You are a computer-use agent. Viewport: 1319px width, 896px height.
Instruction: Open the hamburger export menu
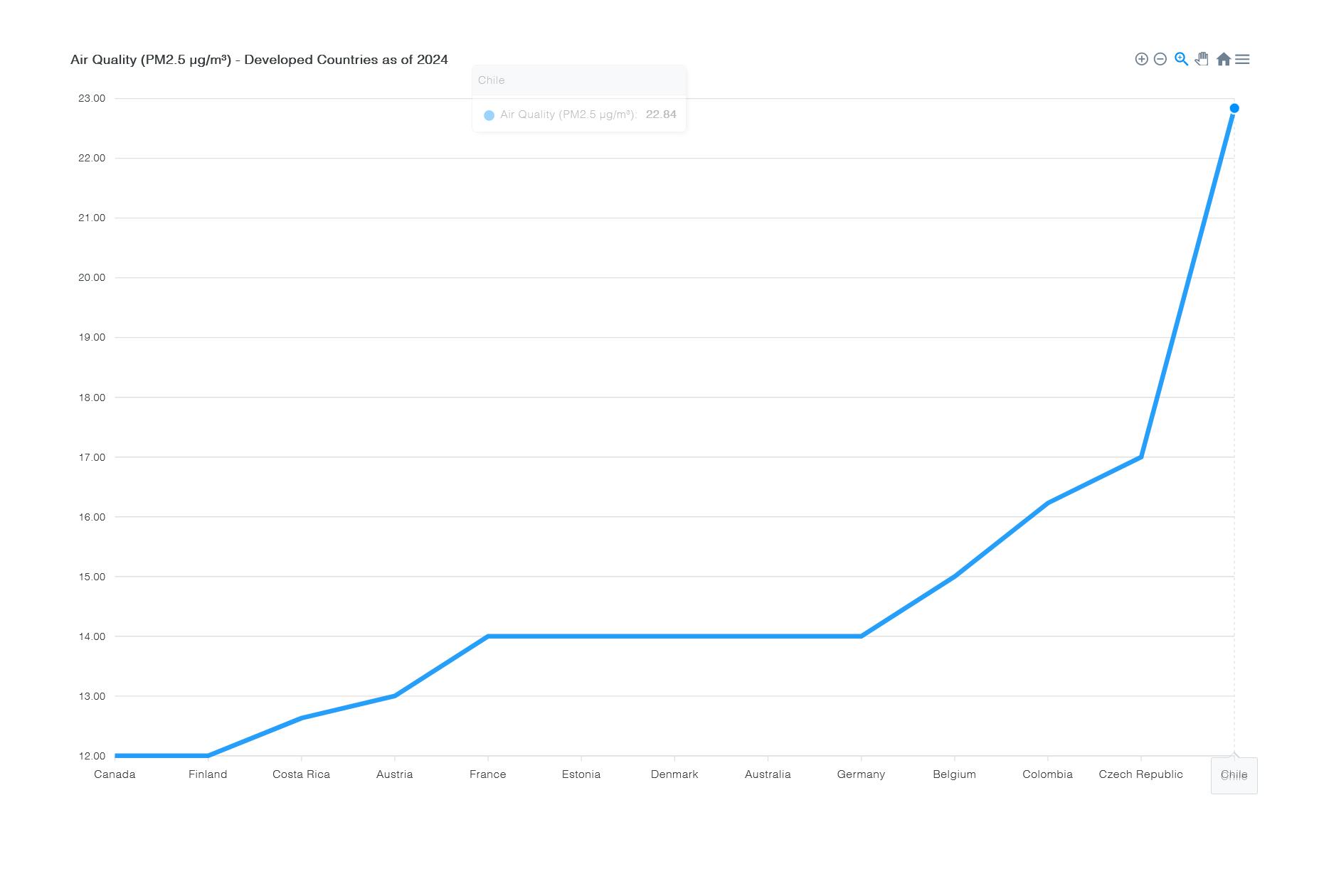tap(1242, 59)
